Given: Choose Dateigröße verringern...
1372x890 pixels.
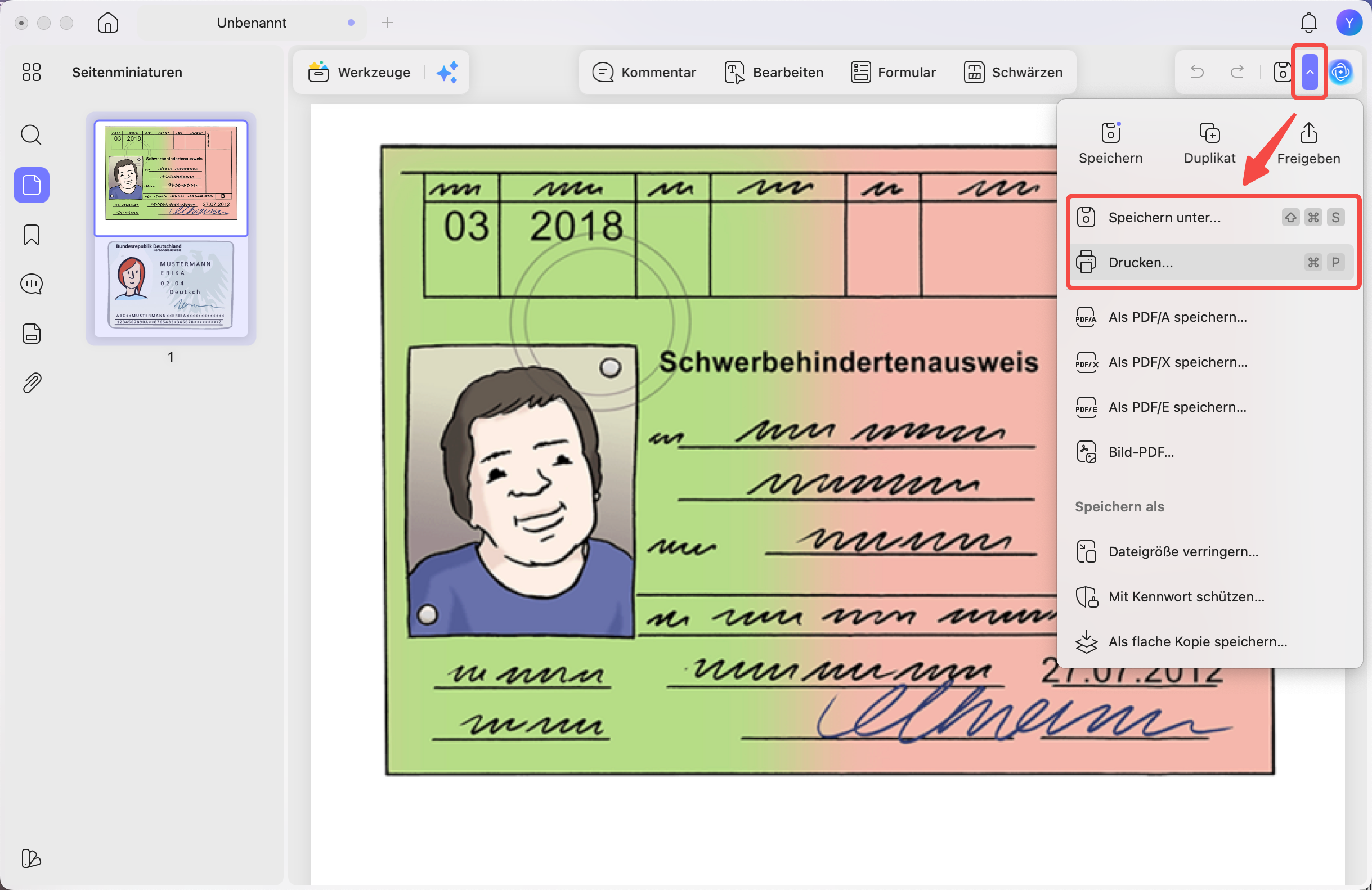Looking at the screenshot, I should click(x=1209, y=552).
